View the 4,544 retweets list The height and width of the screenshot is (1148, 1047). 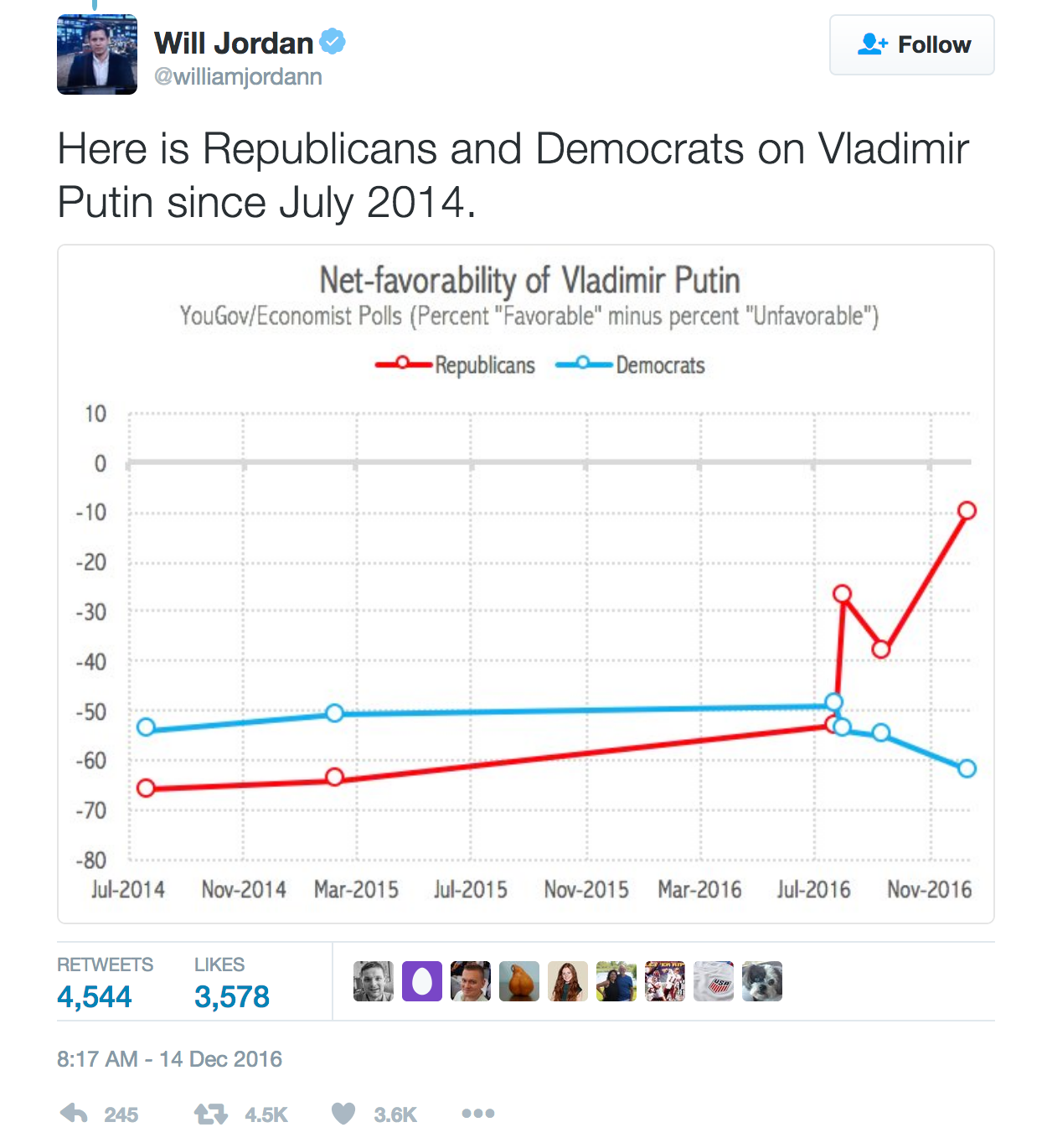95,996
